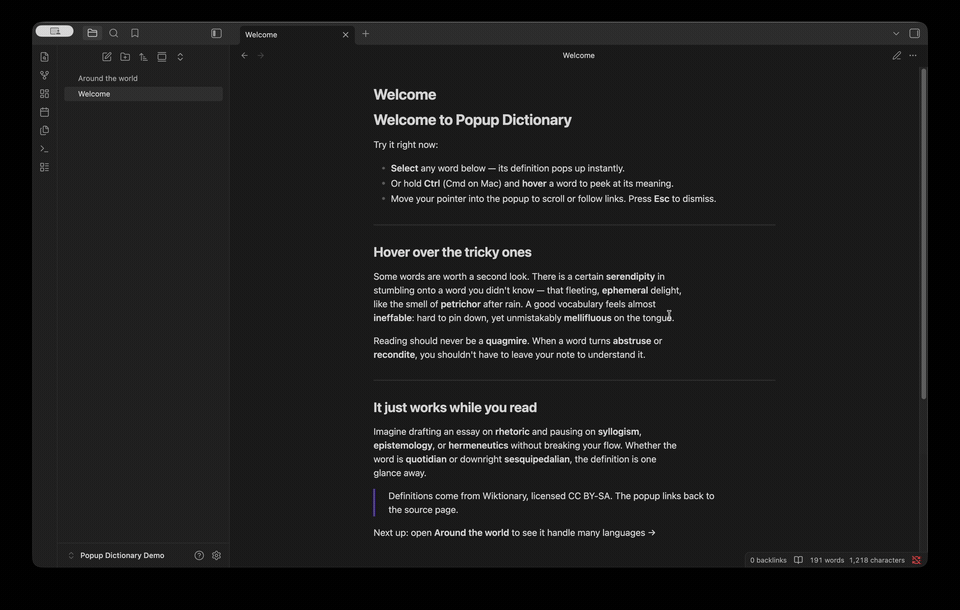
Task: Click the bold 'Select' in first bullet
Action: (x=404, y=168)
